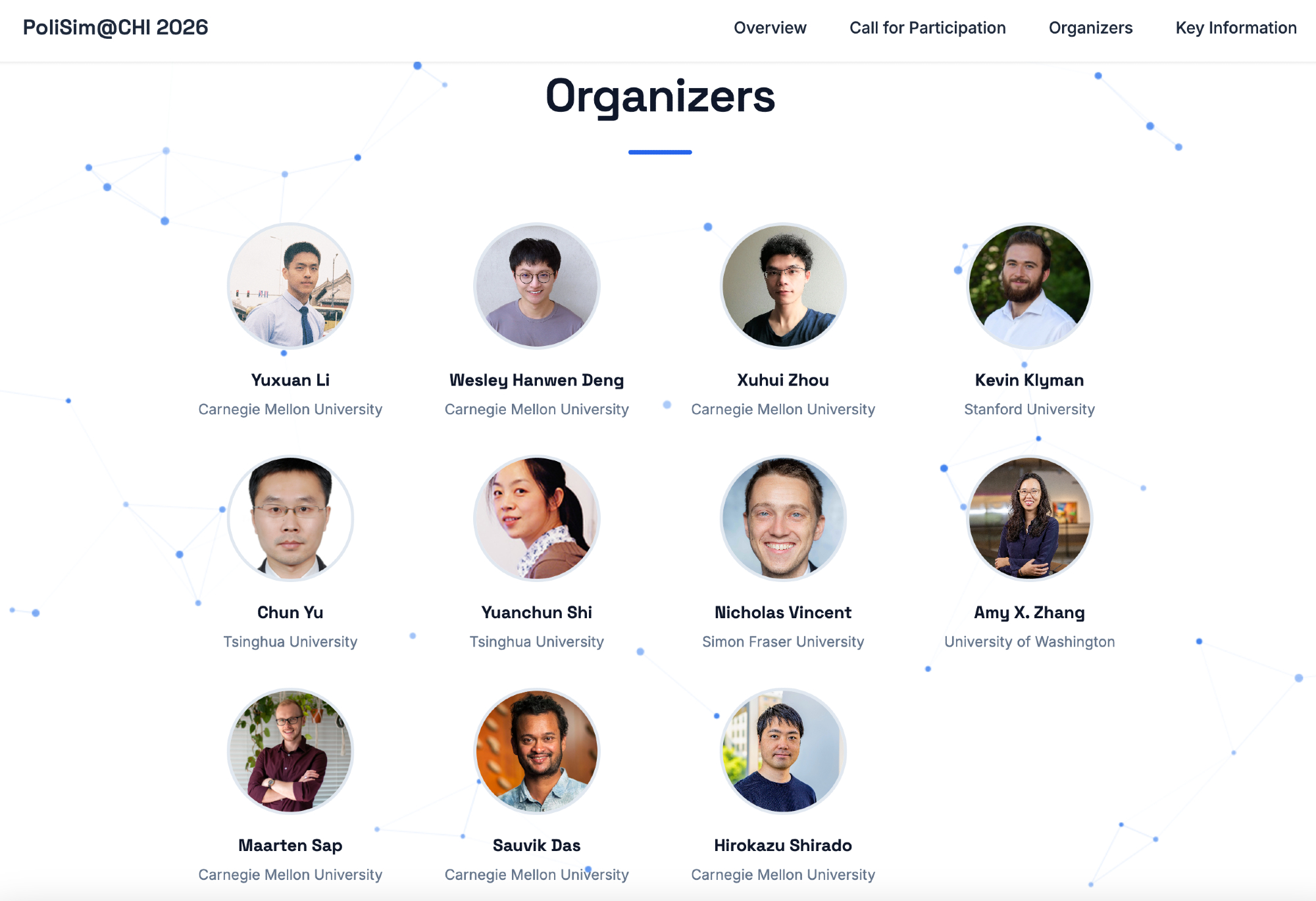
Task: Click Kevin Klyman's profile photo
Action: 1030,286
